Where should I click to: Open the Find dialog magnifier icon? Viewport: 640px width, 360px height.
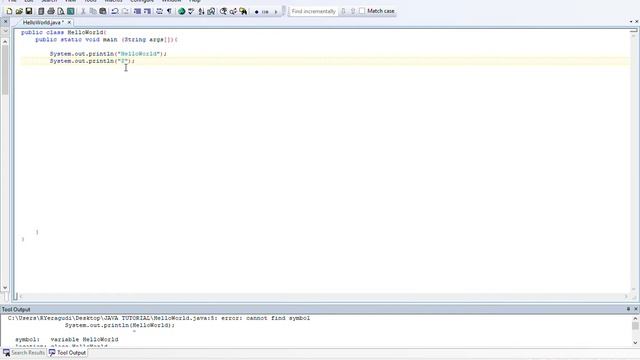click(x=223, y=11)
